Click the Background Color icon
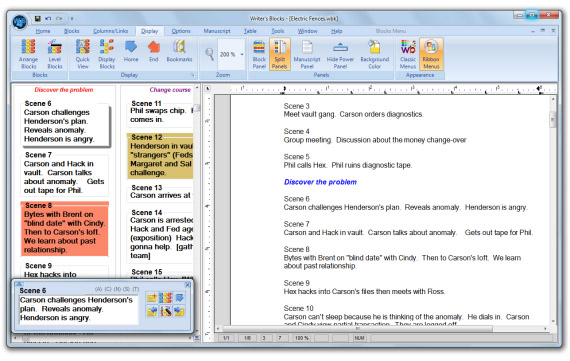 tap(374, 53)
